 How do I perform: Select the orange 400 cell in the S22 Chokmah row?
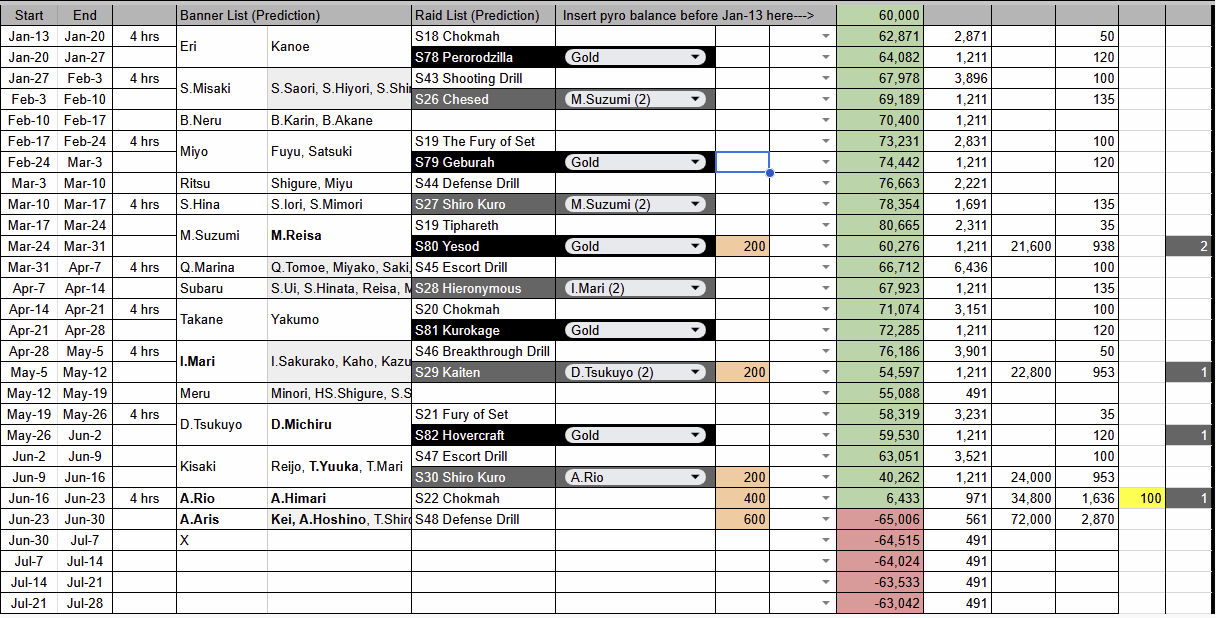pyautogui.click(x=743, y=498)
